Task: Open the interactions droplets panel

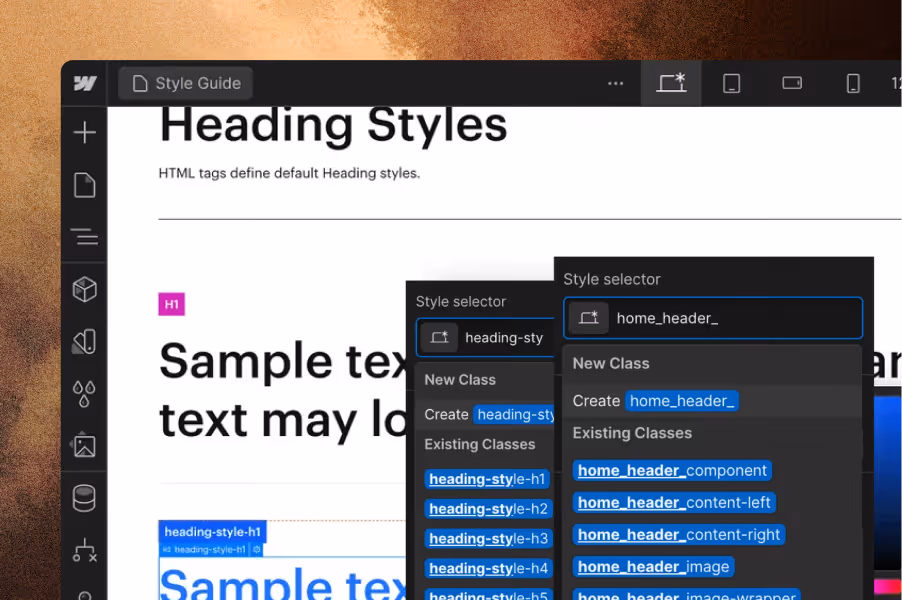Action: (x=85, y=392)
